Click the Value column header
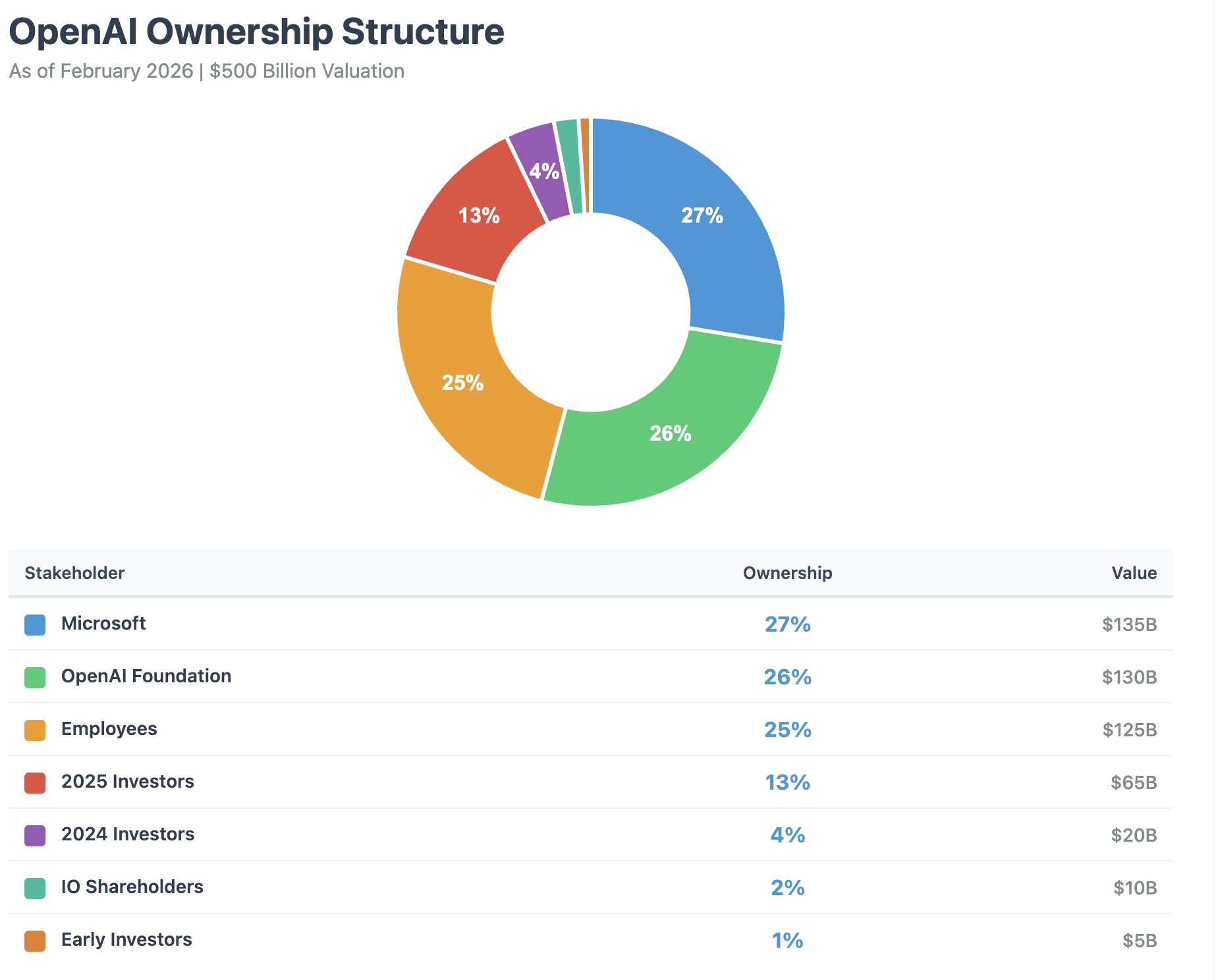This screenshot has width=1216, height=980. (1134, 573)
